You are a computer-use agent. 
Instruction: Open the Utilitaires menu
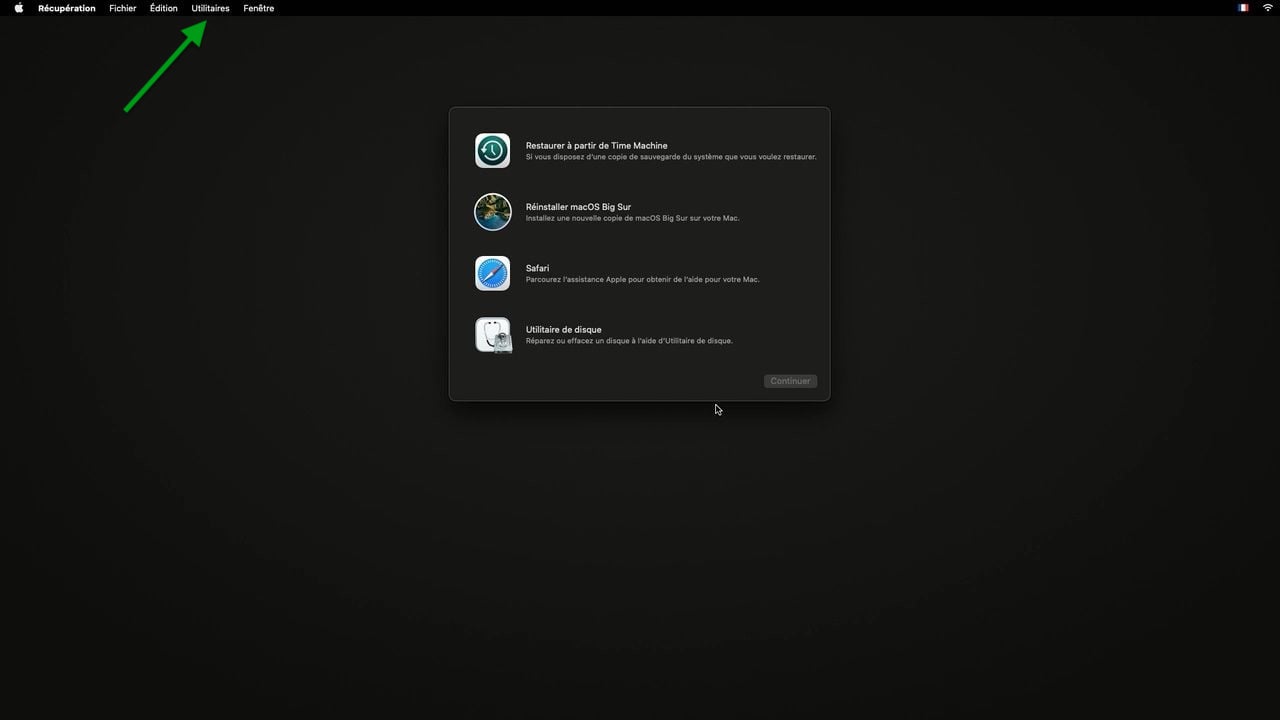tap(210, 8)
